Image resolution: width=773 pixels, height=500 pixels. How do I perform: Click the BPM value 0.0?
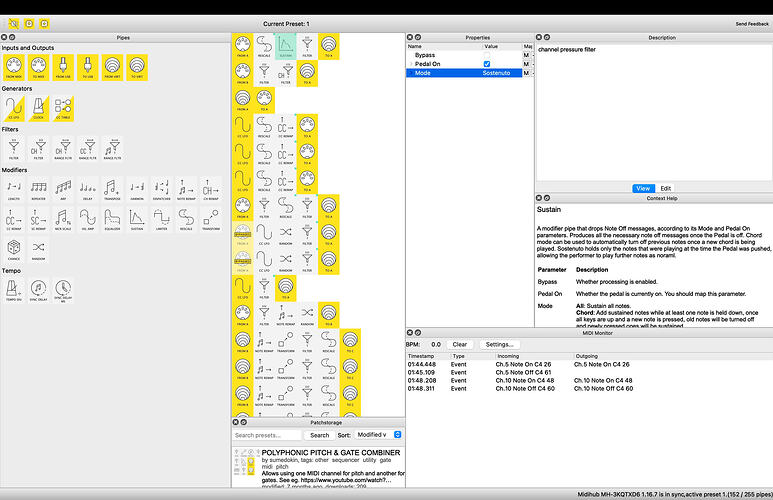(x=436, y=345)
